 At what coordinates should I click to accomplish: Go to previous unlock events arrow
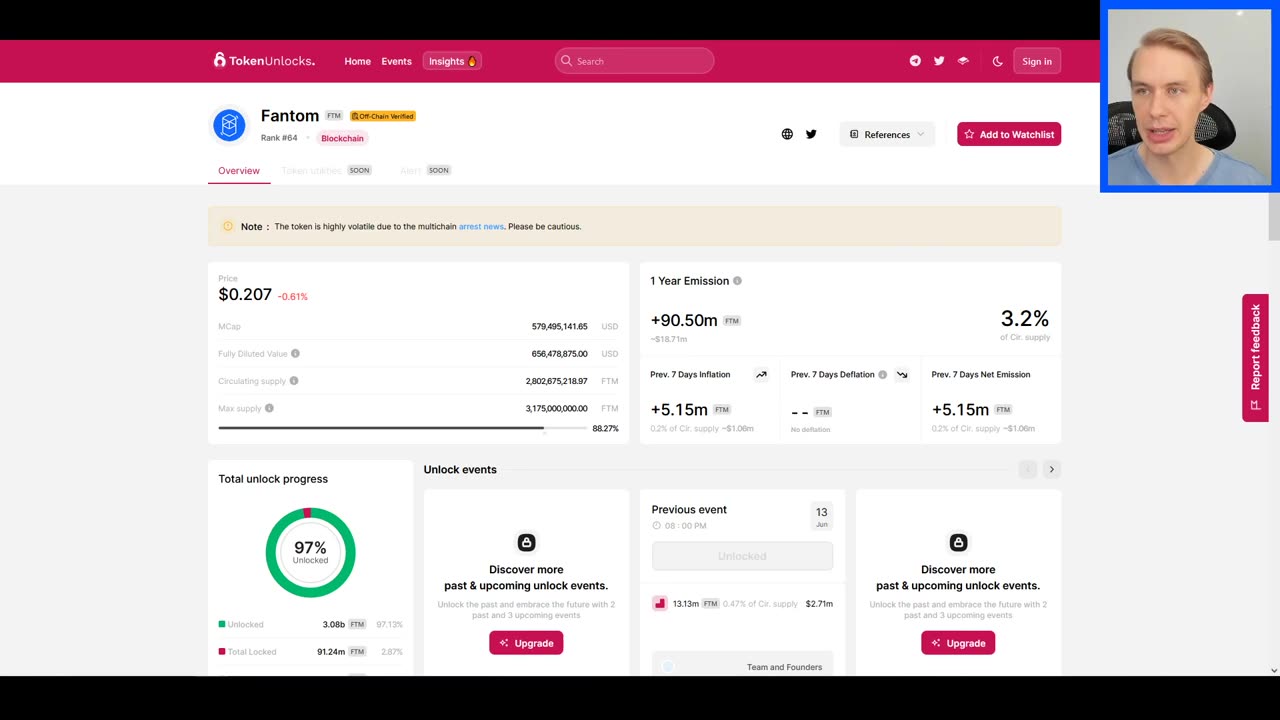coord(1027,469)
